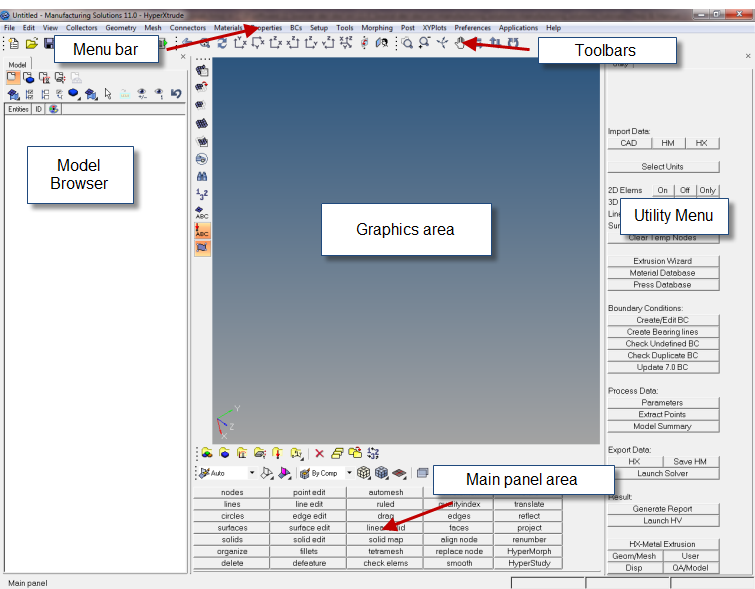
Task: Set 2D Elems to Only
Action: [708, 190]
